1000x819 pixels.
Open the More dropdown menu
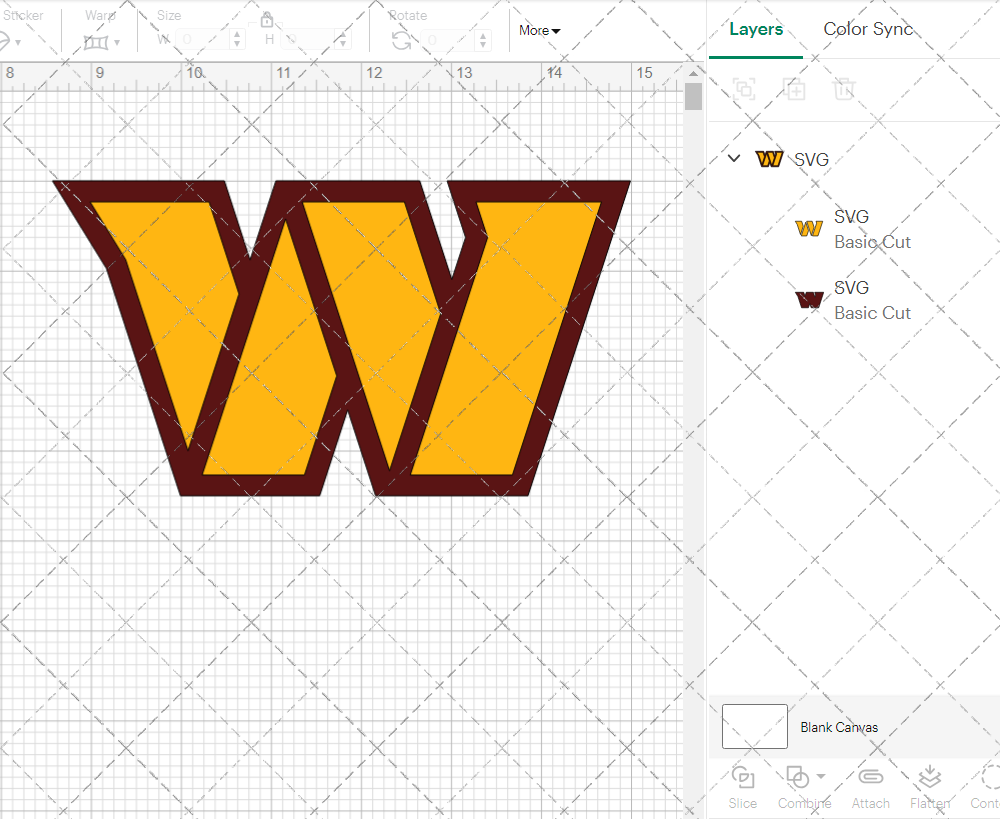click(x=539, y=31)
